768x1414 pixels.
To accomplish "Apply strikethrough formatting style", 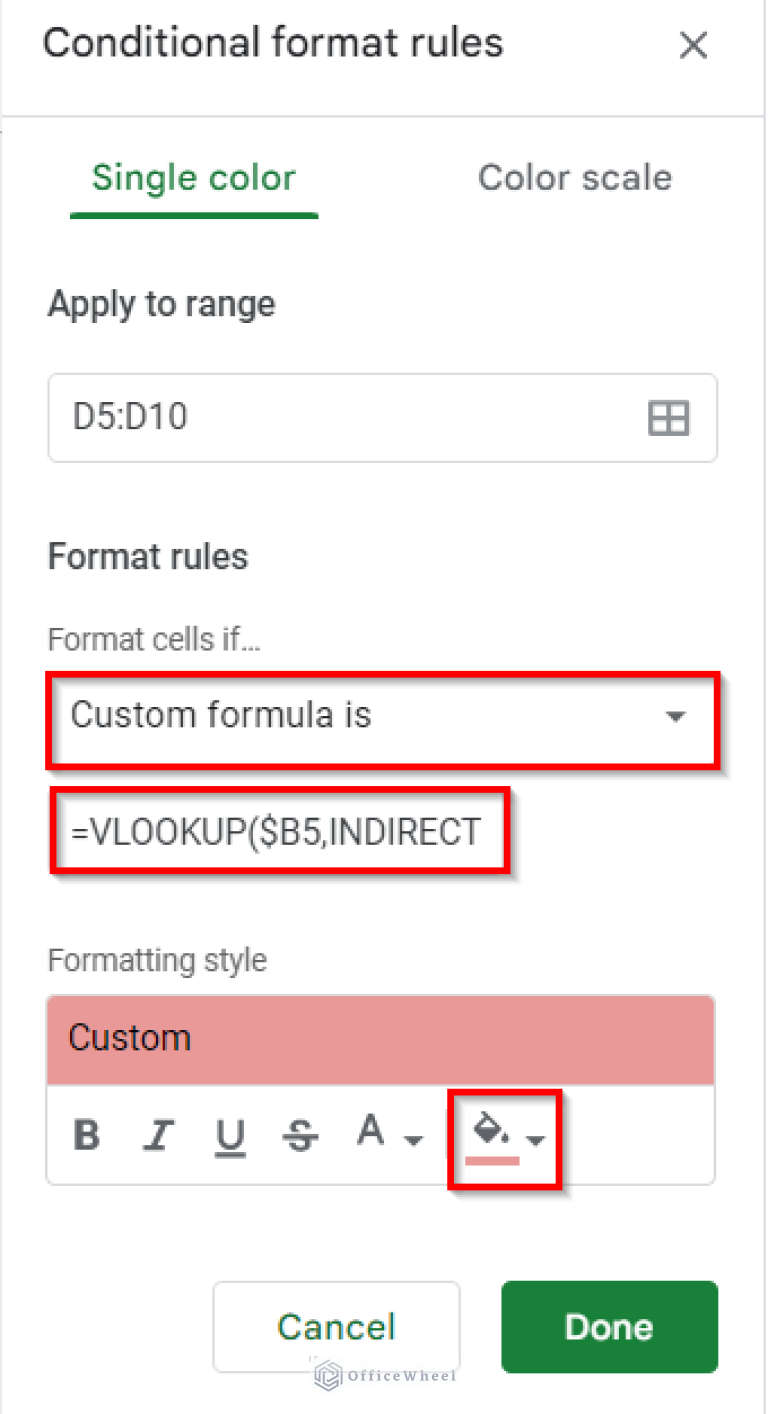I will click(300, 1135).
